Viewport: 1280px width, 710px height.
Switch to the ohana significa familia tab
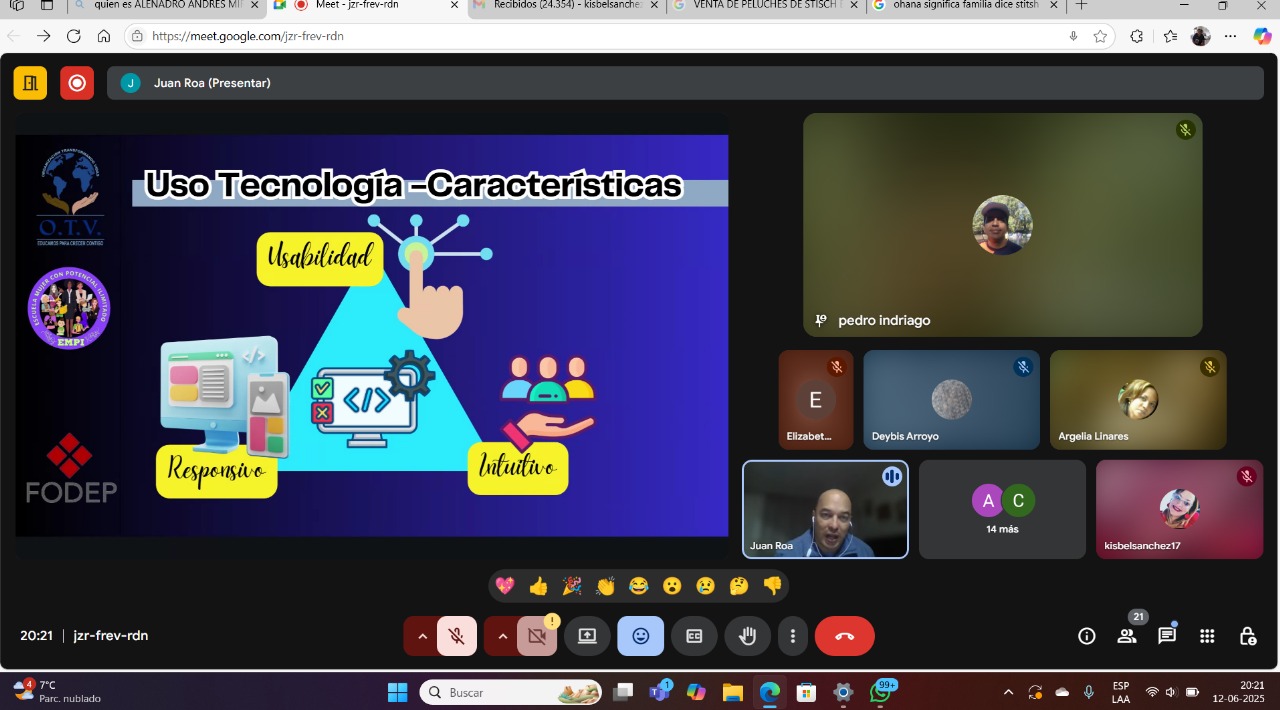click(960, 5)
